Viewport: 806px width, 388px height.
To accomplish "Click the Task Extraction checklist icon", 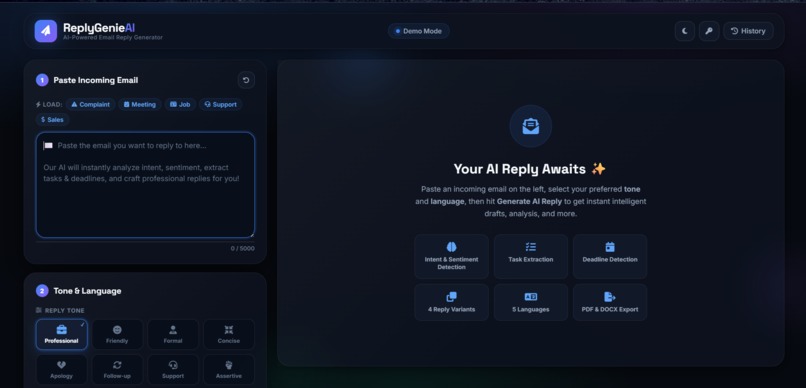I will click(x=530, y=247).
